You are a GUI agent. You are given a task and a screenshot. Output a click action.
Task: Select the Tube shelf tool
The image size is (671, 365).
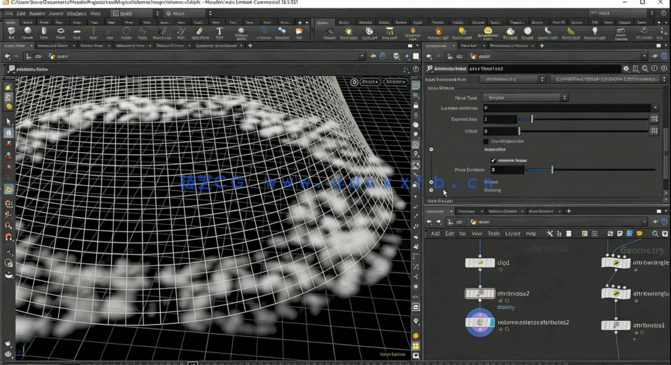pos(44,33)
